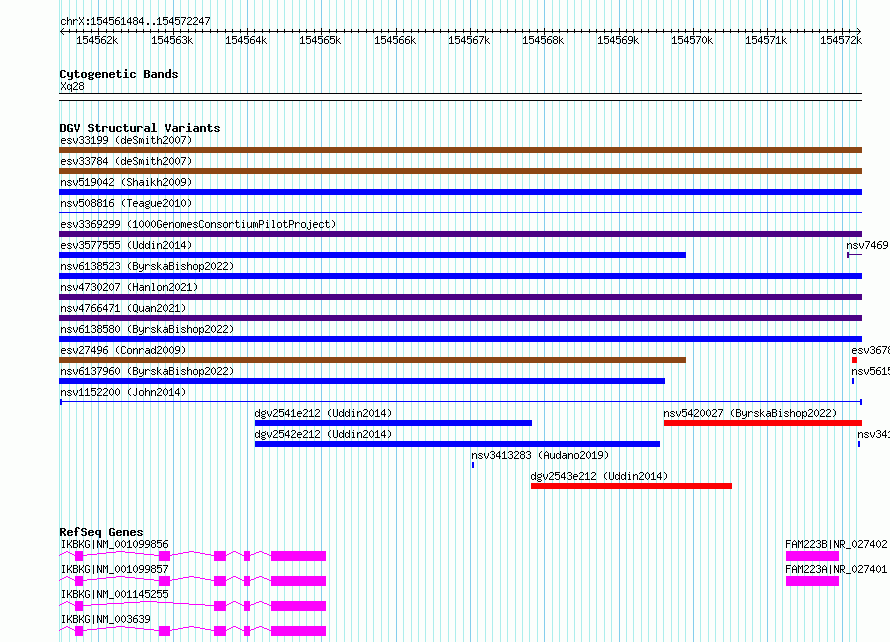Open the FAM223B|NR_027402 gene block
Image resolution: width=890 pixels, height=642 pixels.
click(x=812, y=556)
